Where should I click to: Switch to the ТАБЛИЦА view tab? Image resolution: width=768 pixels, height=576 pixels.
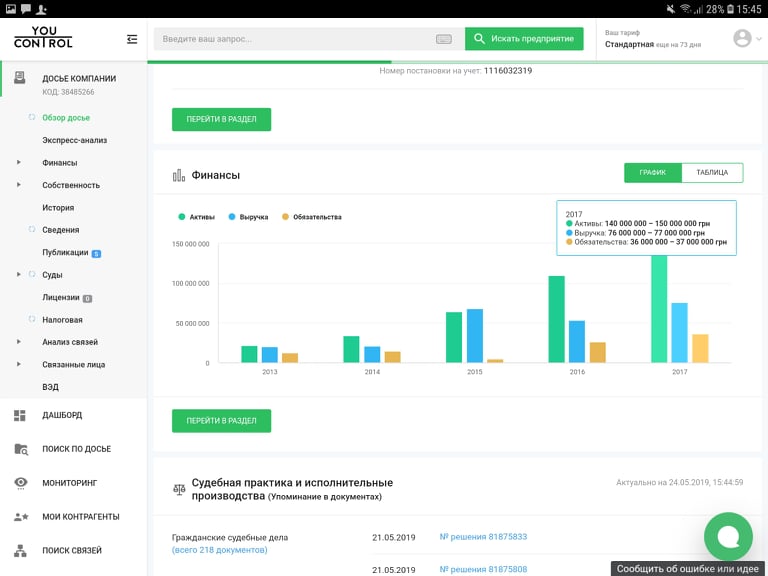(x=712, y=172)
